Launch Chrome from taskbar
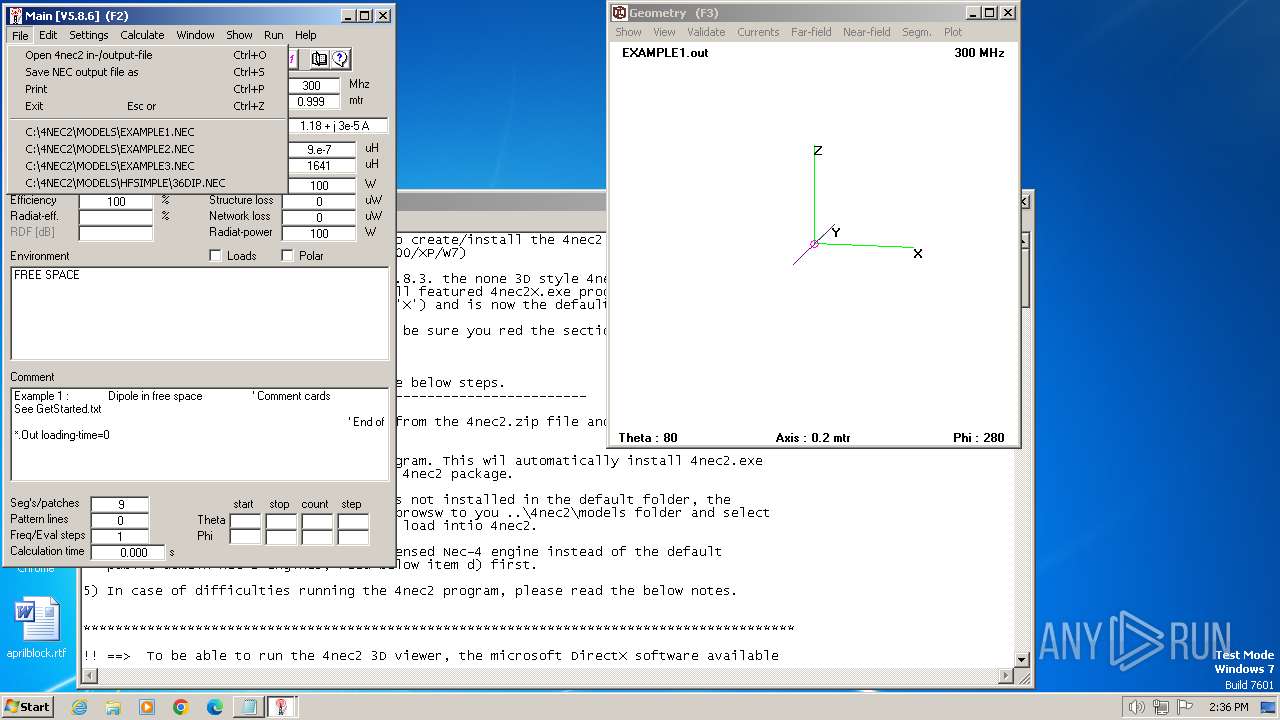 tap(181, 707)
